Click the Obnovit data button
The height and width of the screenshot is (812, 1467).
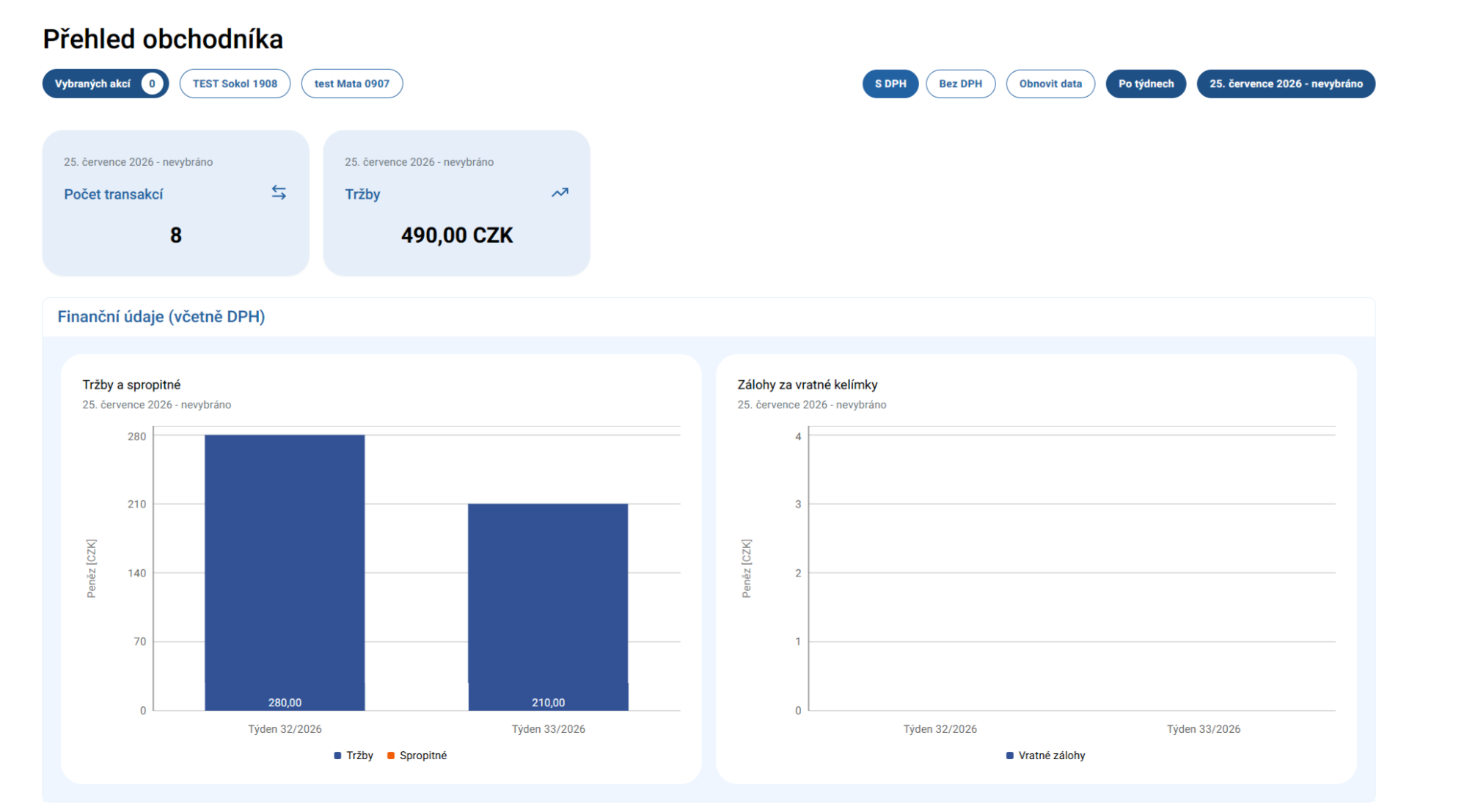coord(1050,84)
